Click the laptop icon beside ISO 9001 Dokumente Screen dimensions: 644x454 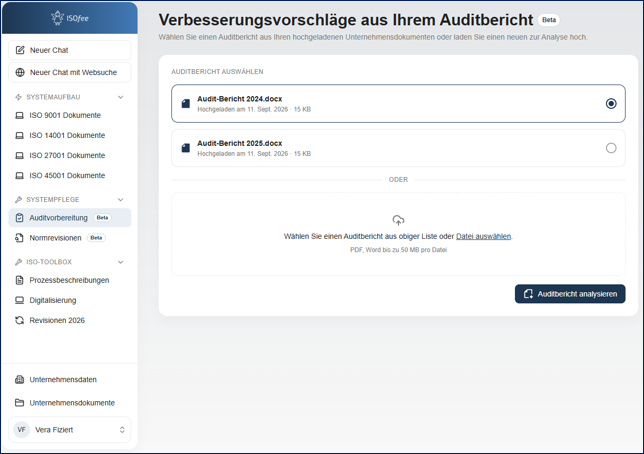pyautogui.click(x=19, y=115)
